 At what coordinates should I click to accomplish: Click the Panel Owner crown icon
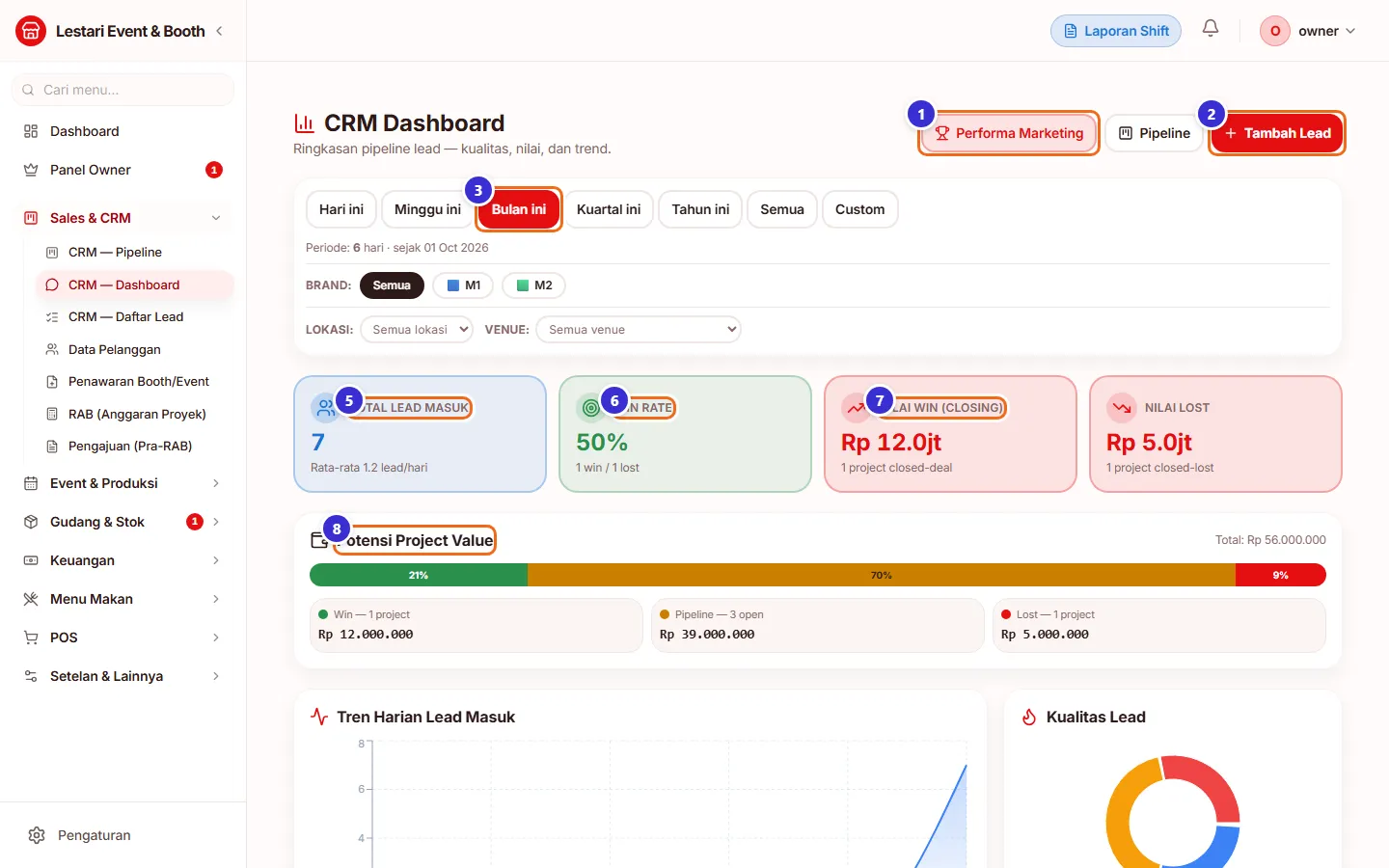click(x=31, y=170)
